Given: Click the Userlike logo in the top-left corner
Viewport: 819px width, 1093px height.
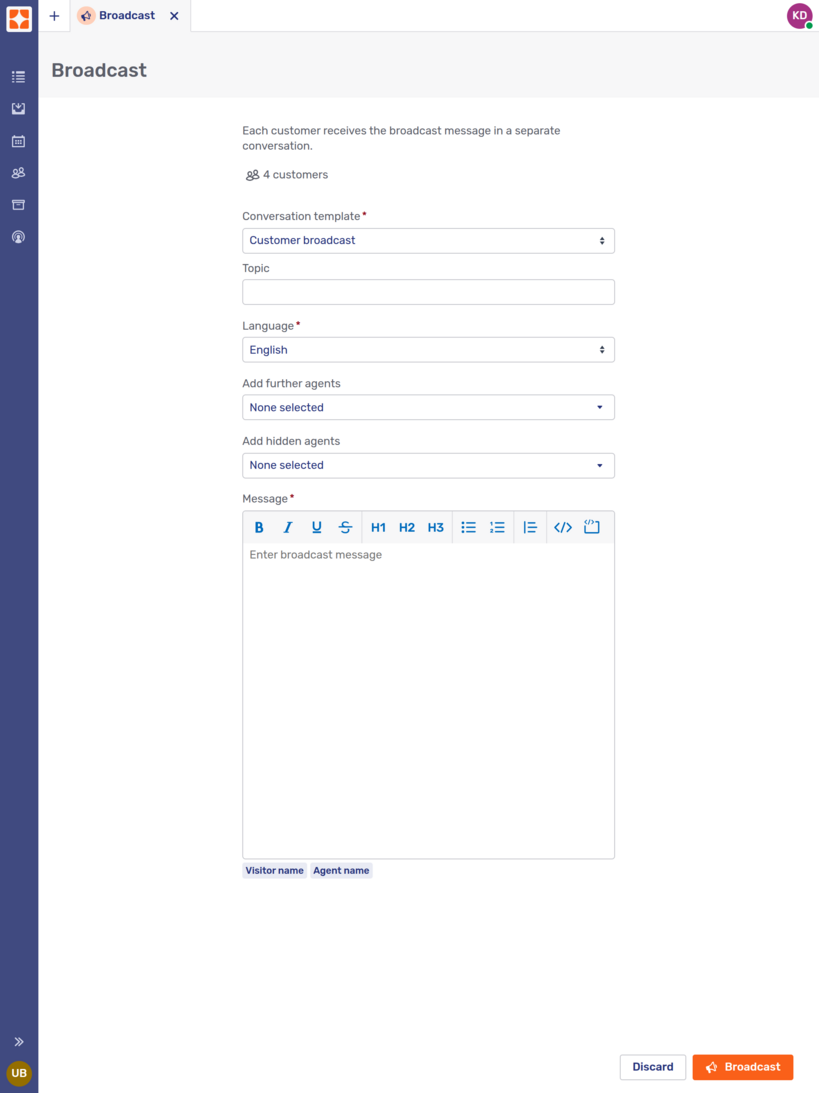Looking at the screenshot, I should 18,16.
